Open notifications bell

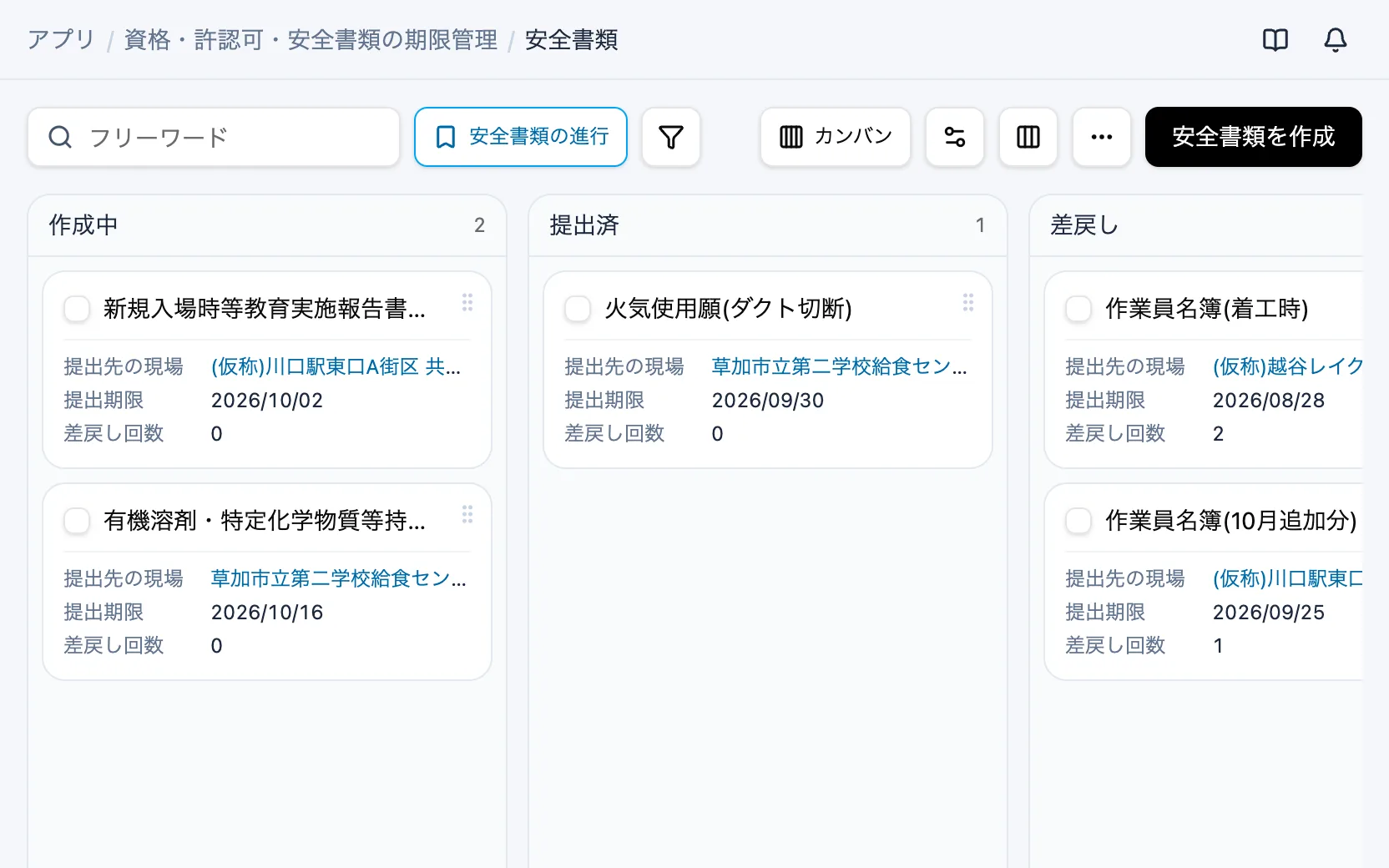click(x=1336, y=39)
